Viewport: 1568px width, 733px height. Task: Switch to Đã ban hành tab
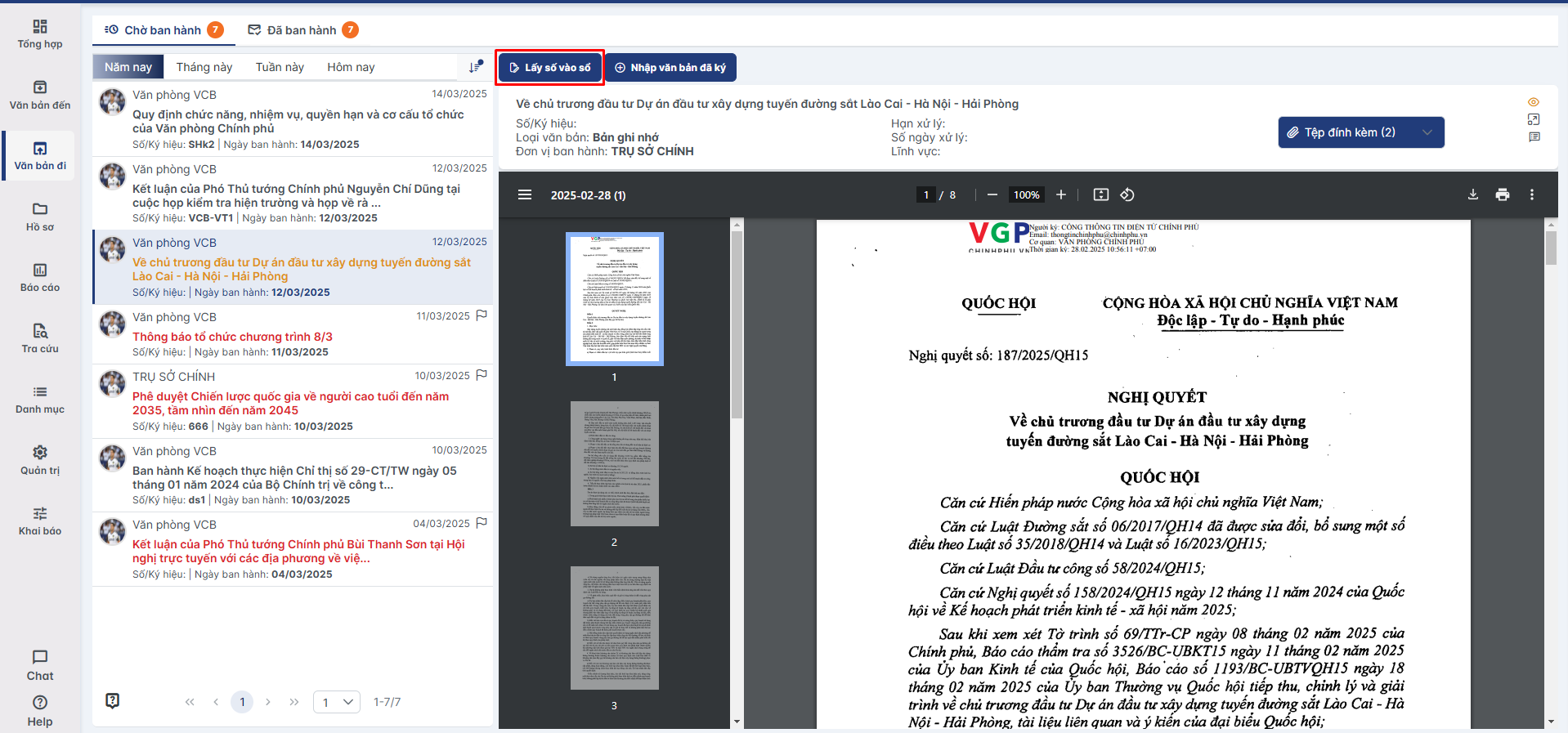[x=302, y=30]
